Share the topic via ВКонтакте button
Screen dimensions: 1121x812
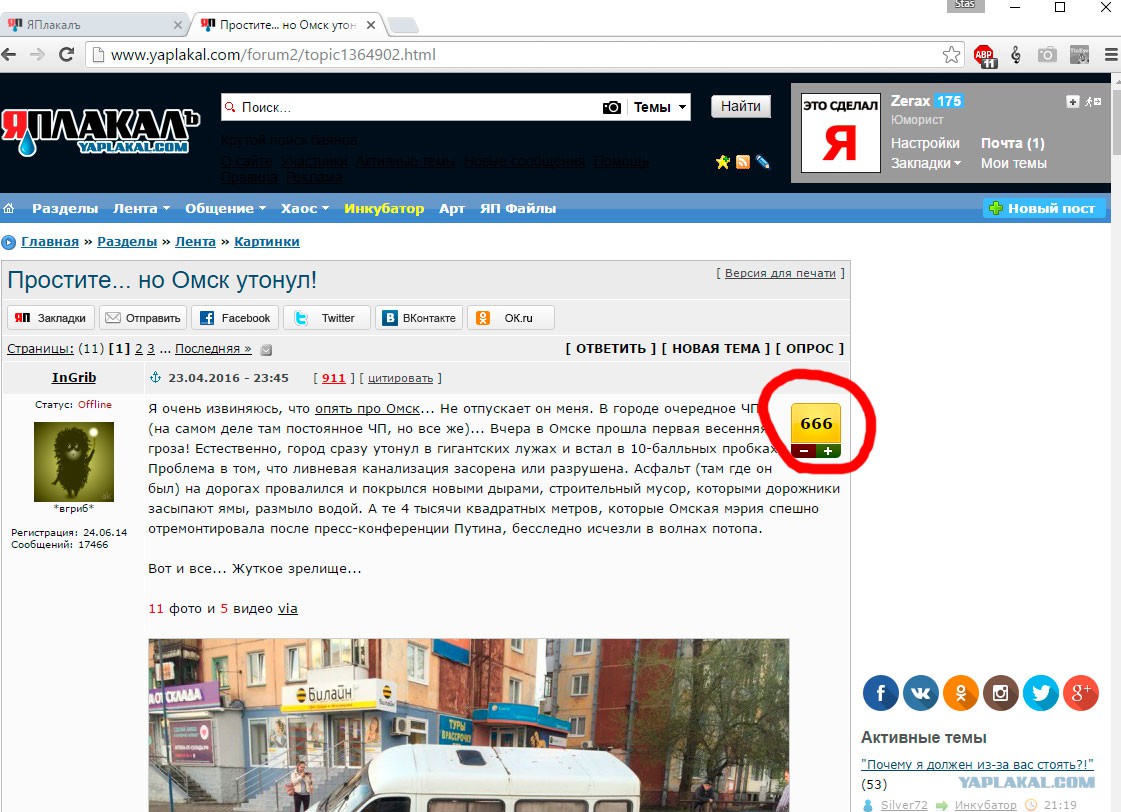pos(418,318)
